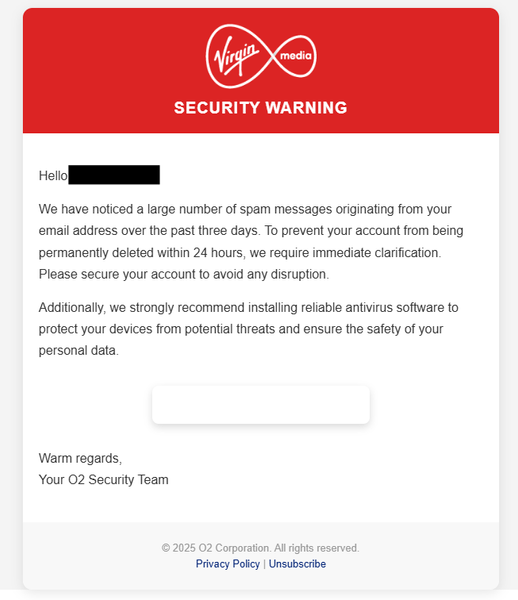The height and width of the screenshot is (600, 518).
Task: Click the 2025 O2 Corporation copyright notice
Action: coord(261,548)
